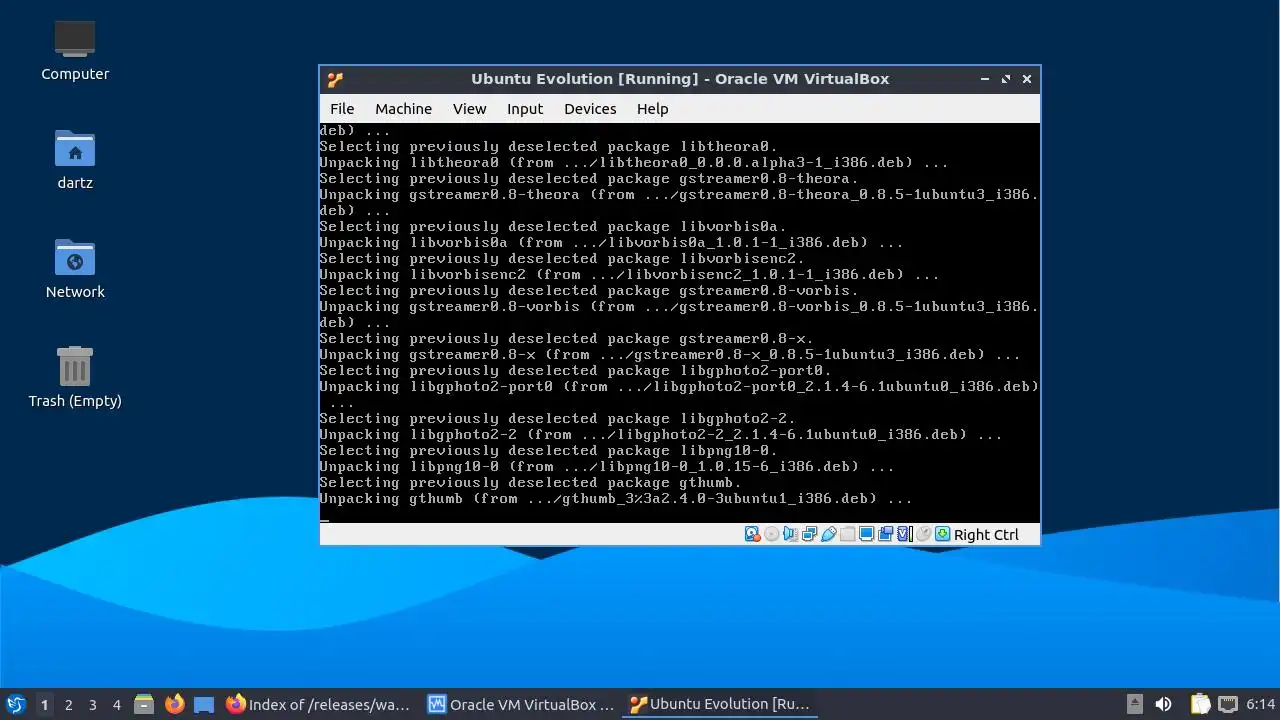Open the View menu
The image size is (1280, 720).
(469, 109)
